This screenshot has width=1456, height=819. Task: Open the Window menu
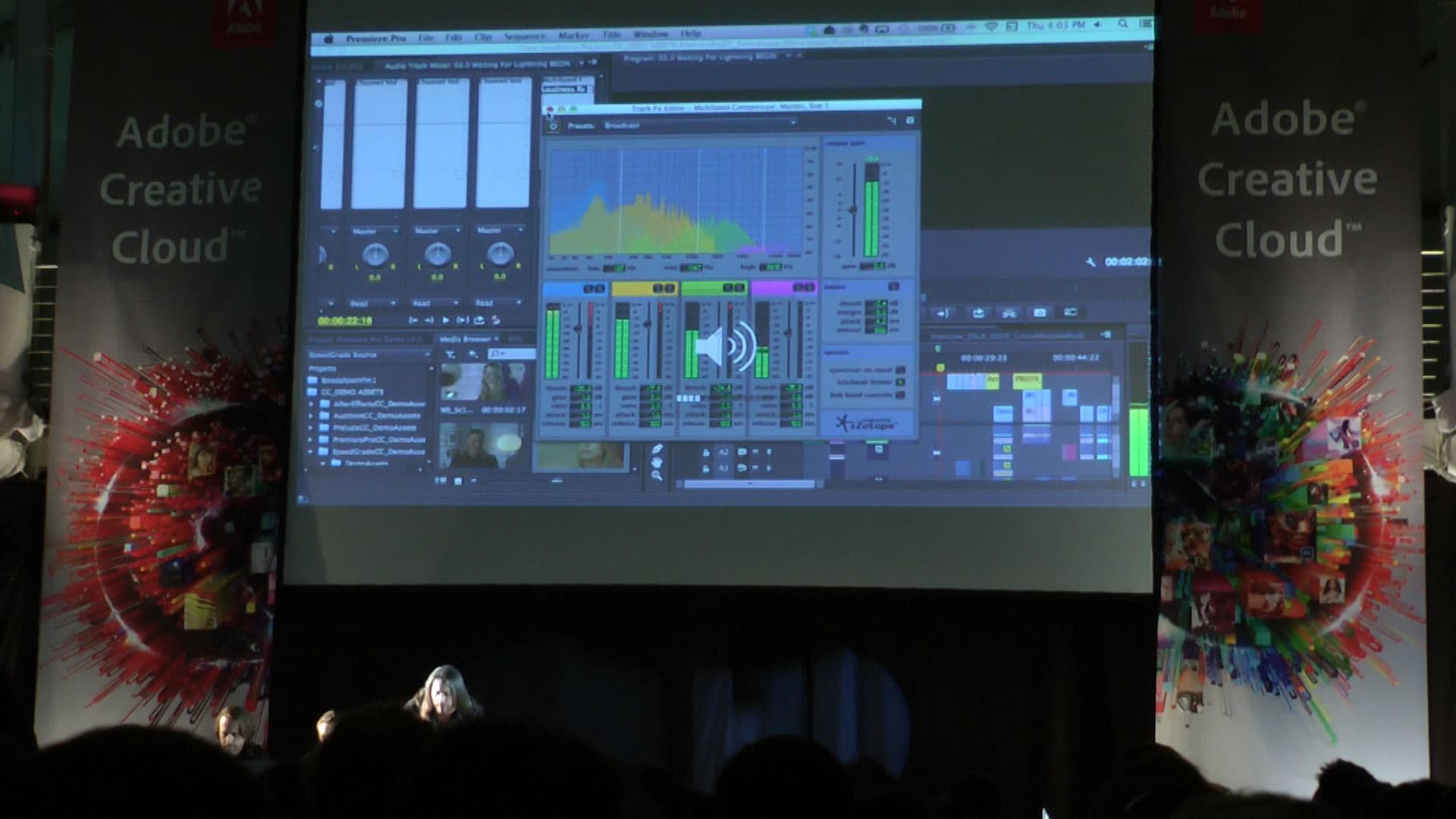click(651, 34)
